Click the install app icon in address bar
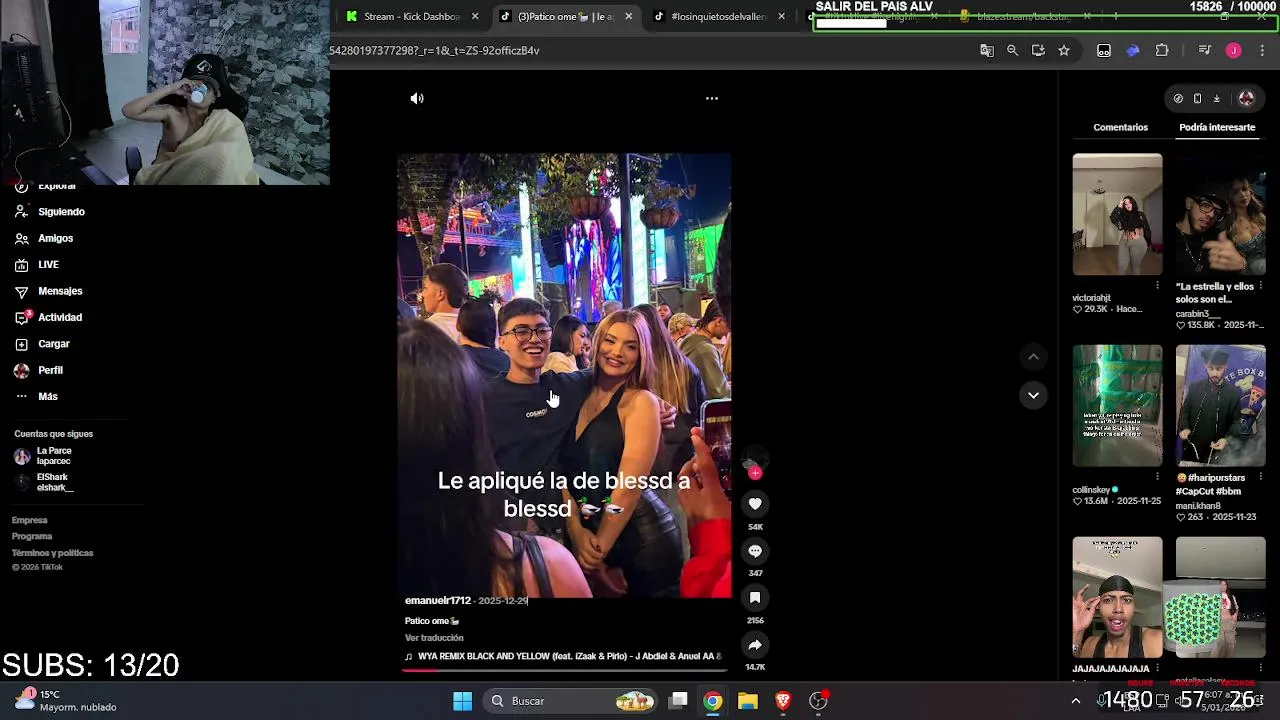This screenshot has width=1280, height=720. pos(1038,50)
